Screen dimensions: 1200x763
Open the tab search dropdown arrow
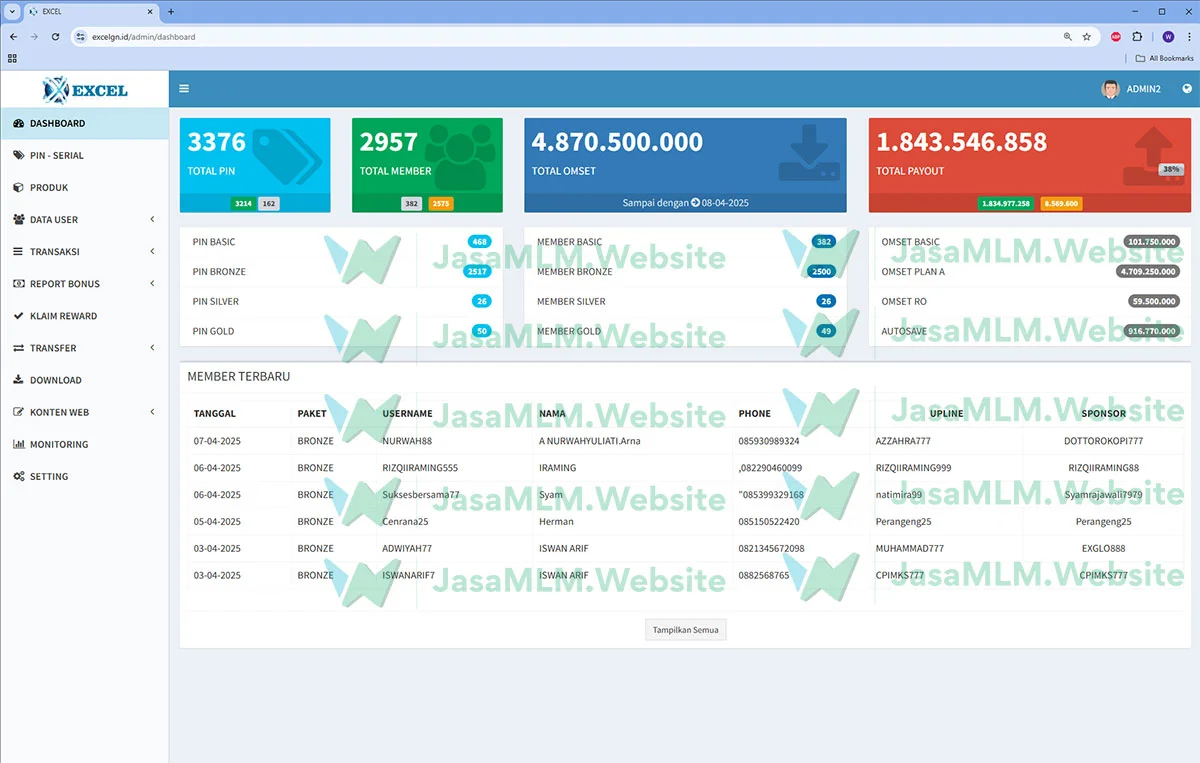[x=11, y=11]
